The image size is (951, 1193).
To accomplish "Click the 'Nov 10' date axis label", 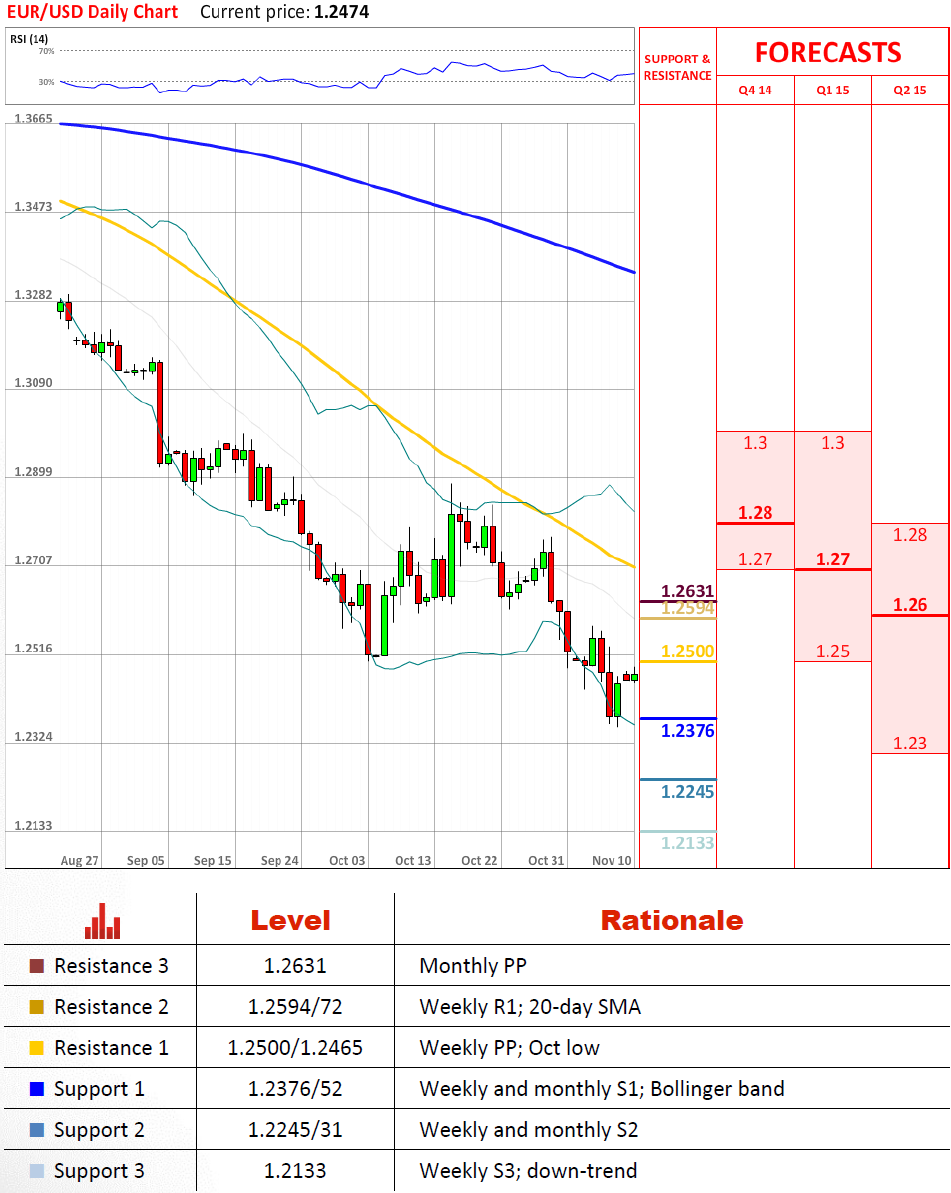I will 612,861.
